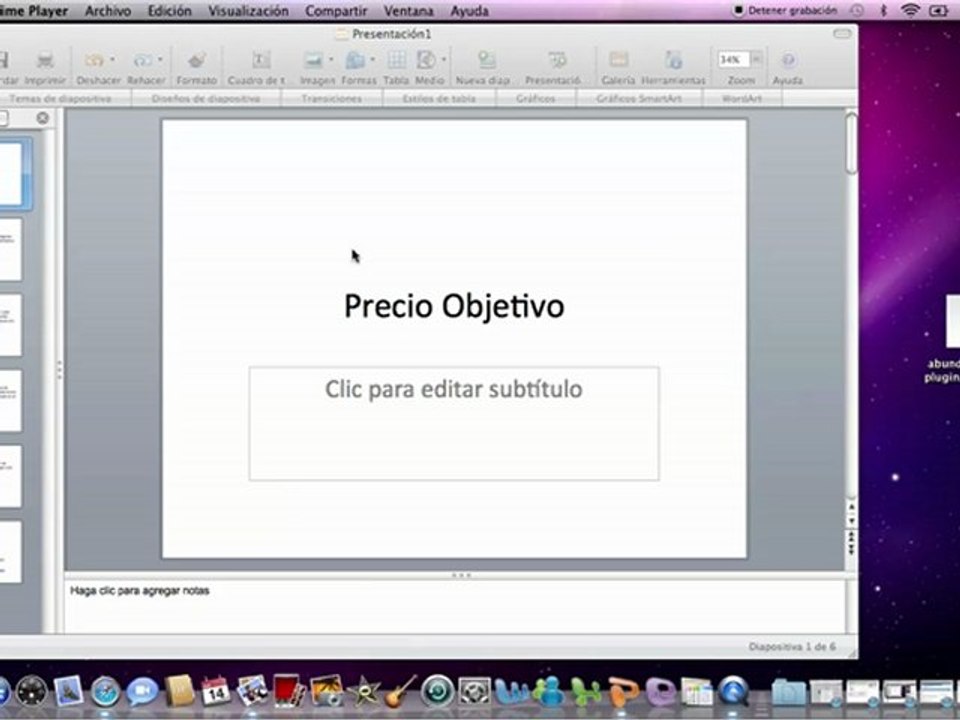The height and width of the screenshot is (720, 960).
Task: Open the Zoom percentage dropdown
Action: (757, 59)
